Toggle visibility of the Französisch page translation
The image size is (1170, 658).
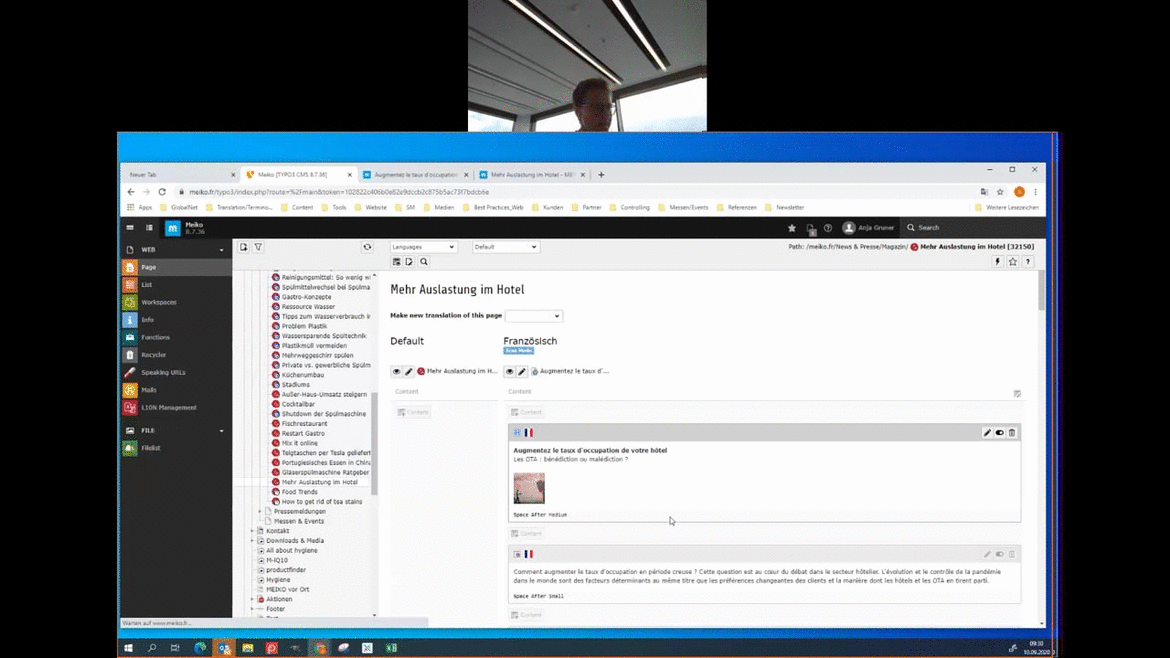[x=509, y=372]
